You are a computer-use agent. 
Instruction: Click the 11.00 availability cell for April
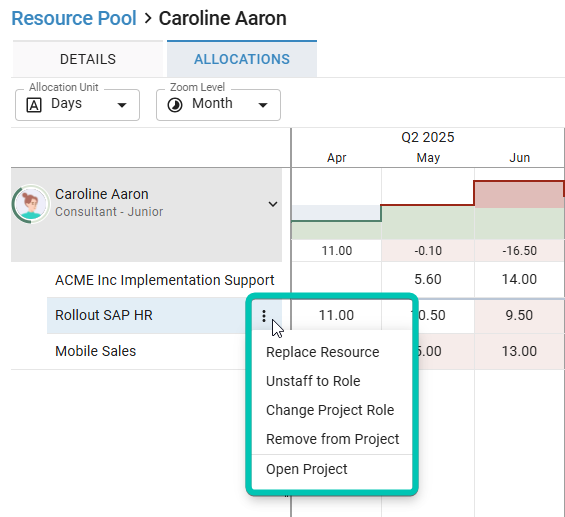[x=337, y=251]
